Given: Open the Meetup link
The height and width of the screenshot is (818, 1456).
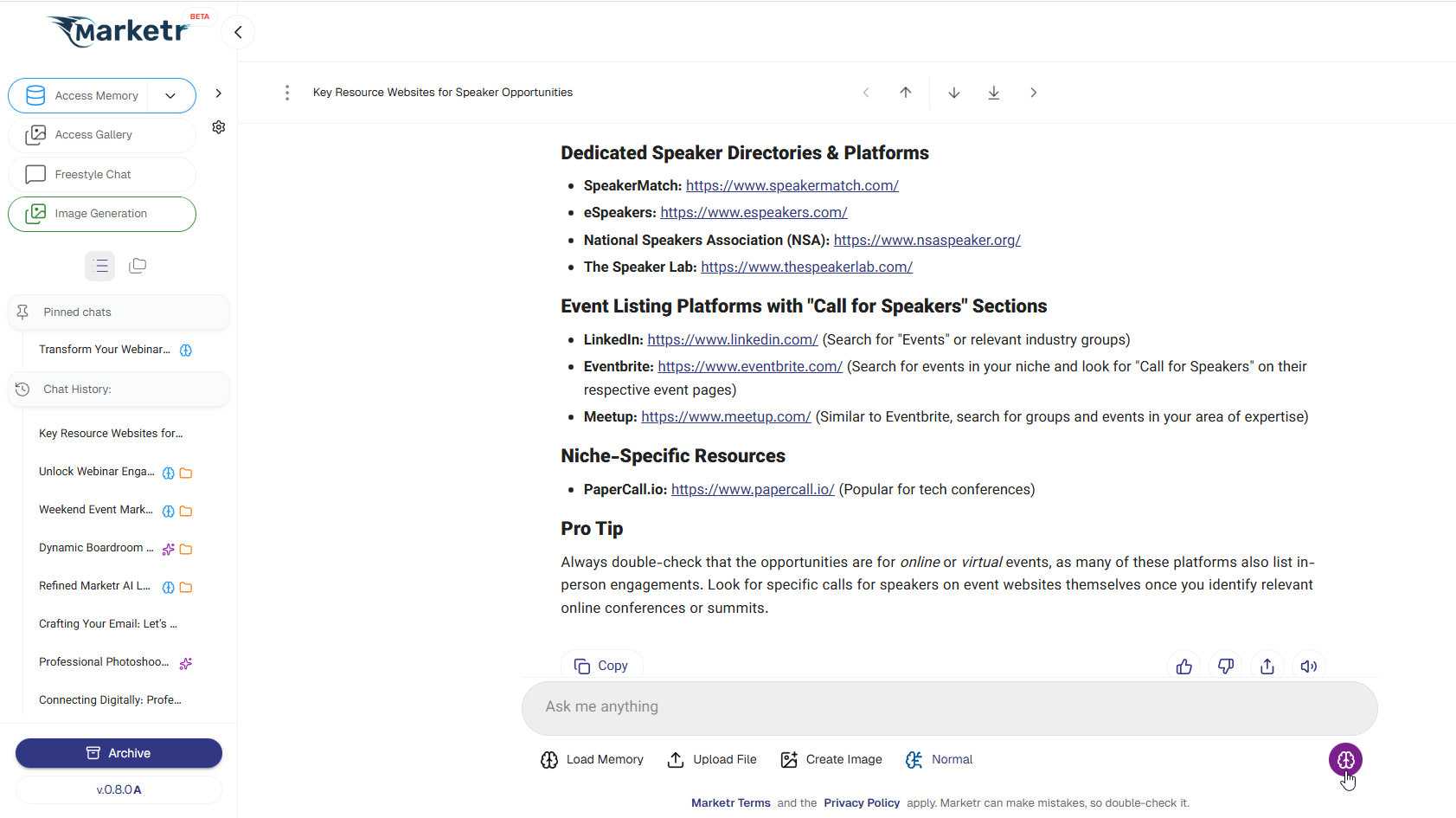Looking at the screenshot, I should click(x=726, y=416).
